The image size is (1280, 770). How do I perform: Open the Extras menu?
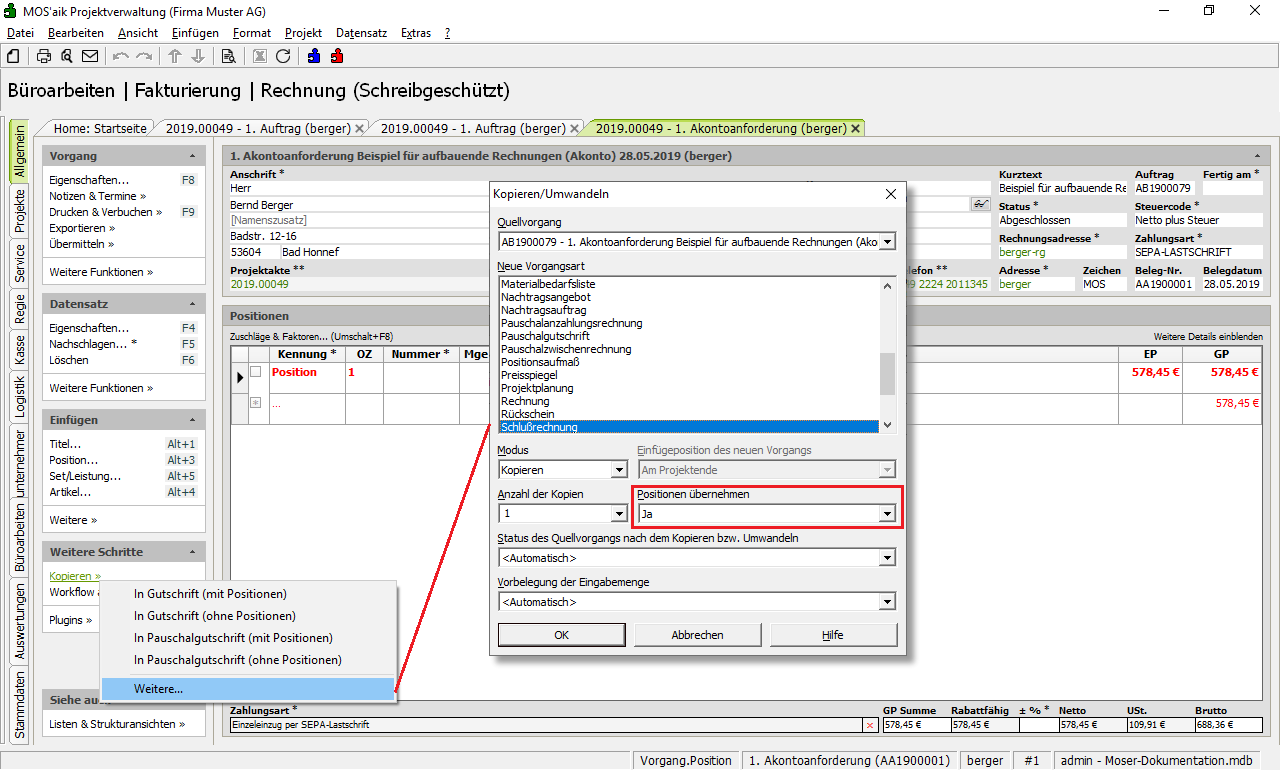click(x=415, y=33)
